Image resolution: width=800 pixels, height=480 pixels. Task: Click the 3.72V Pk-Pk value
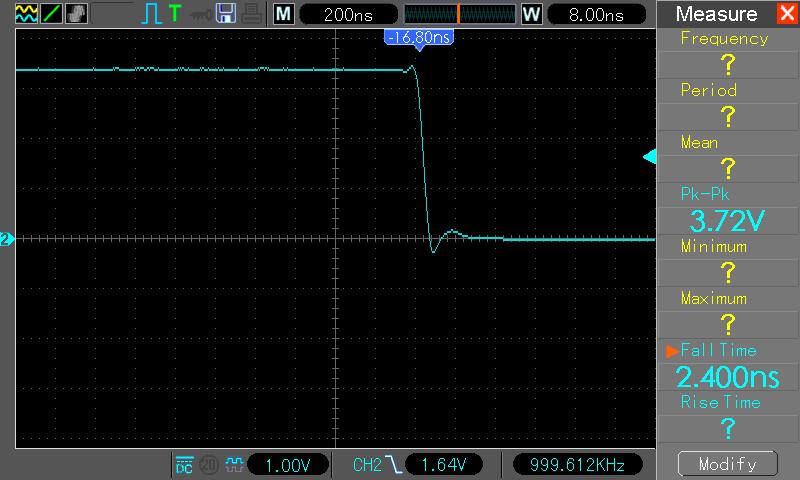point(727,221)
